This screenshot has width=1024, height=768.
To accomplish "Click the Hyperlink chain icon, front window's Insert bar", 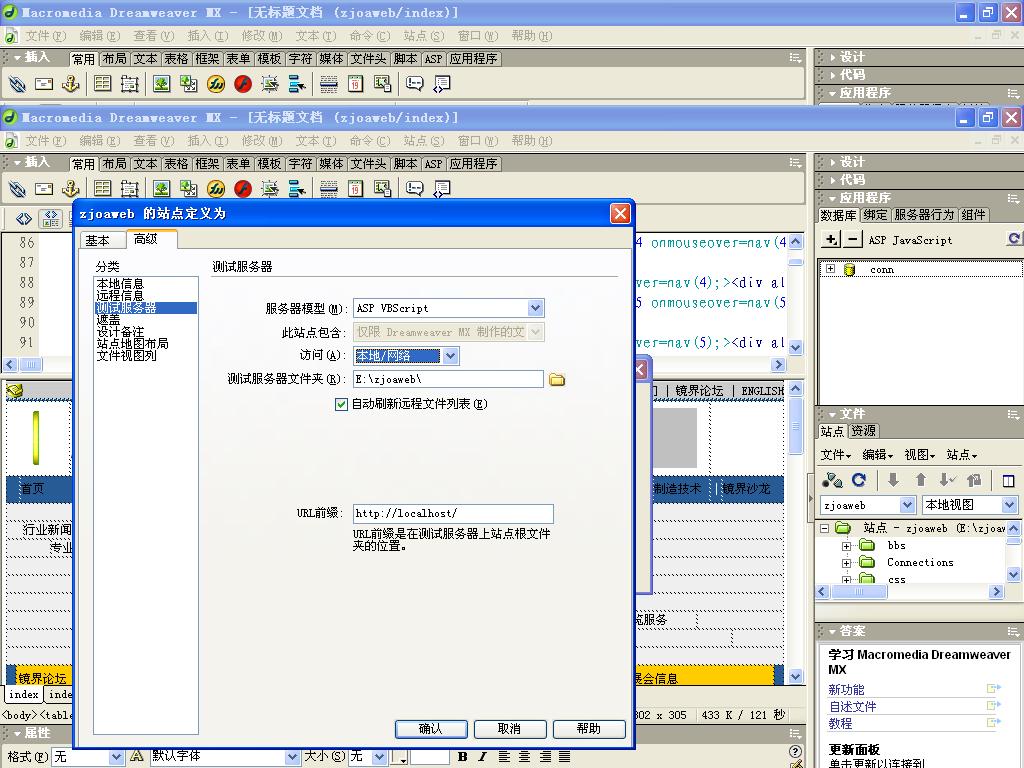I will point(17,189).
